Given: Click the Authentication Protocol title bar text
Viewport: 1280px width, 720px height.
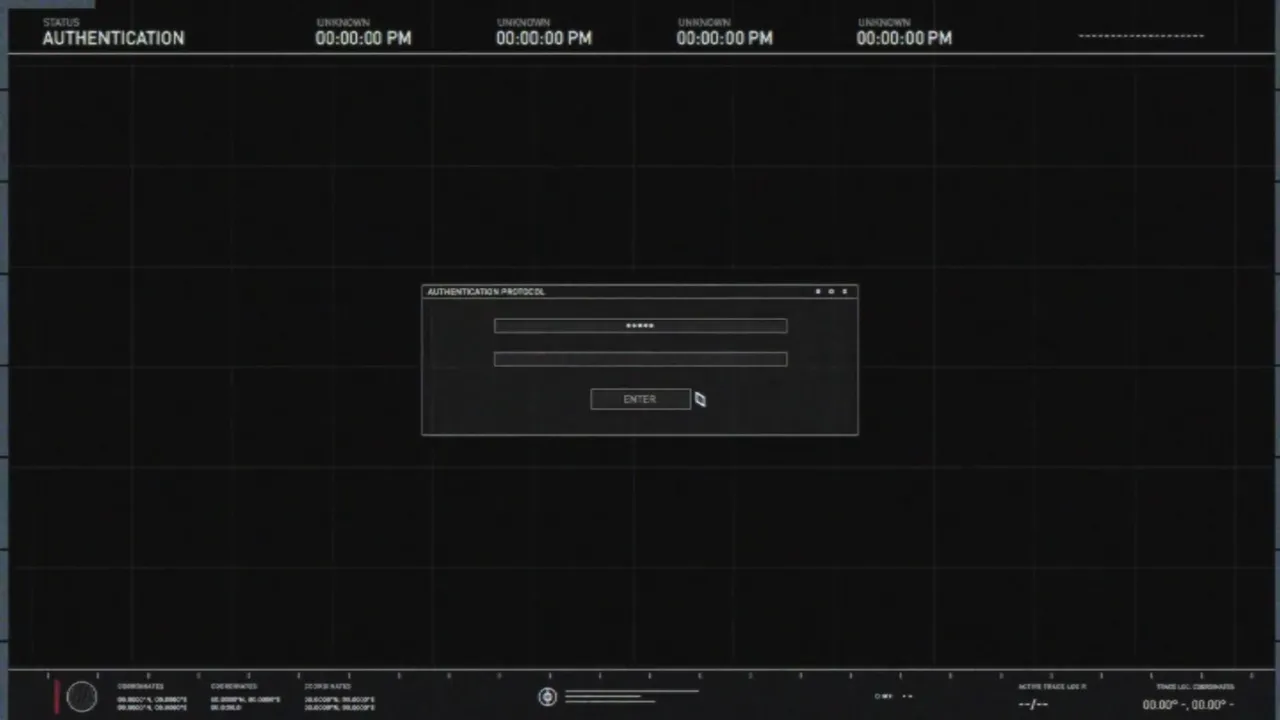Looking at the screenshot, I should click(486, 291).
